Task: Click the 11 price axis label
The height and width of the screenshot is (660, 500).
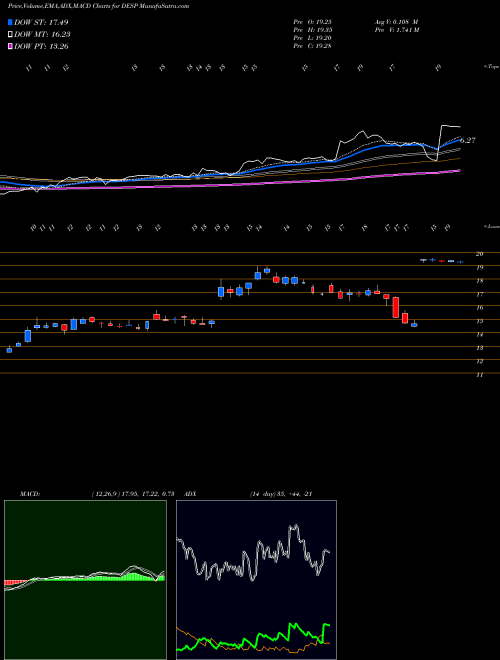Action: pos(479,375)
